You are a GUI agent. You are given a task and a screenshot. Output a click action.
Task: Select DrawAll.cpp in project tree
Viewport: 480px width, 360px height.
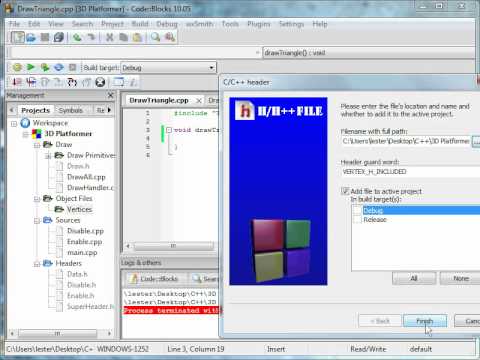(x=86, y=177)
